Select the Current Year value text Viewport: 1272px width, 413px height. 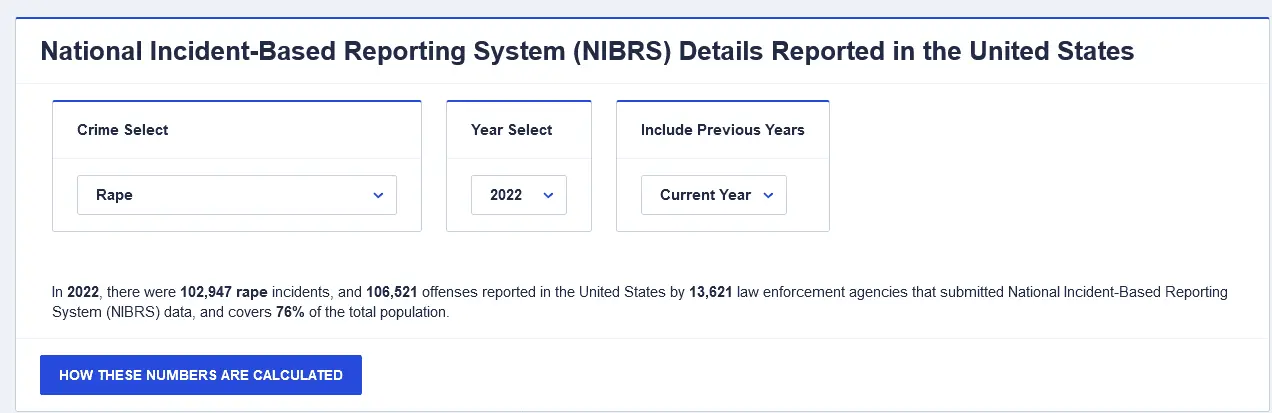click(705, 195)
